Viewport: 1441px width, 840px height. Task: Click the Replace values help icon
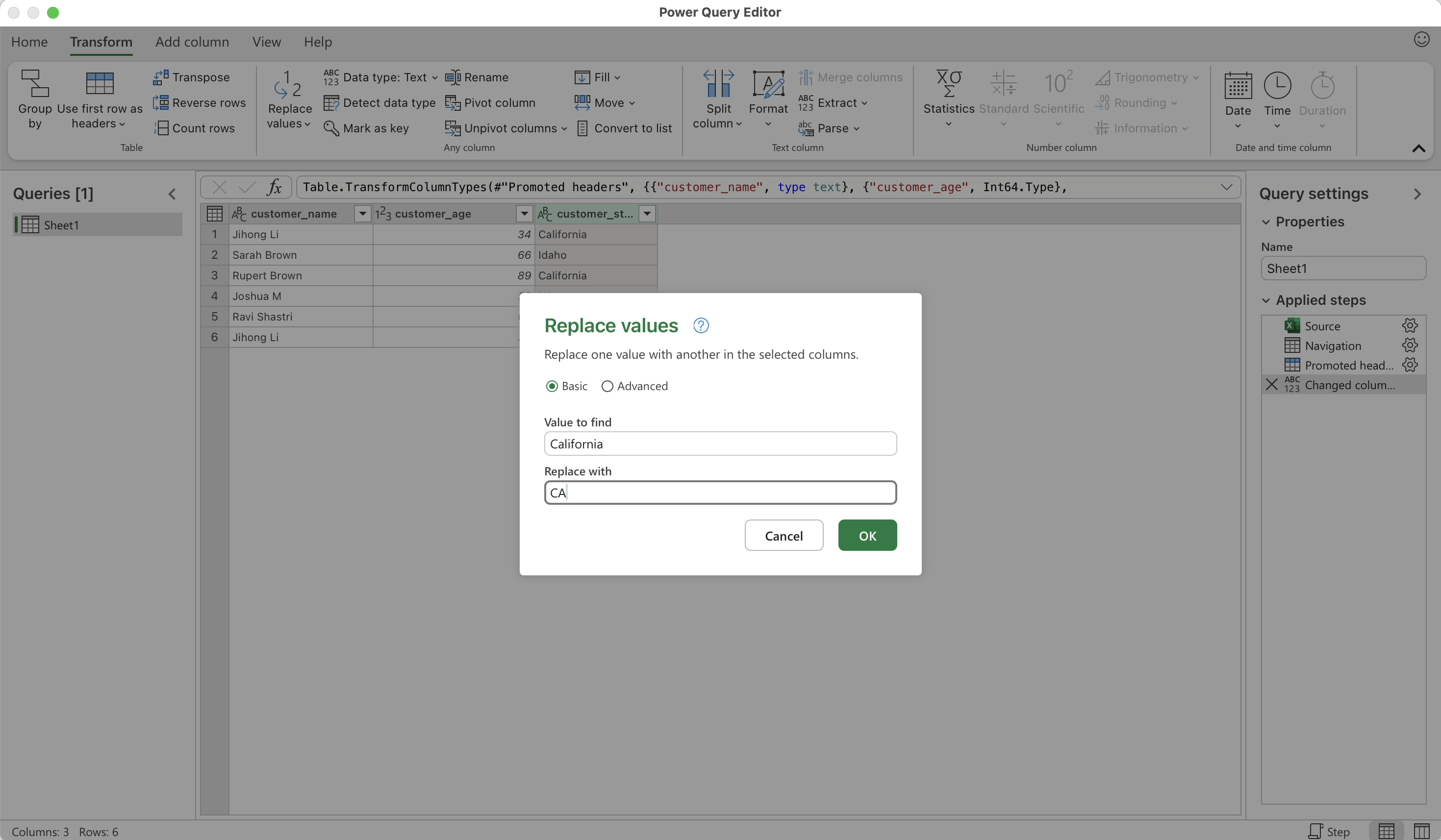(701, 326)
